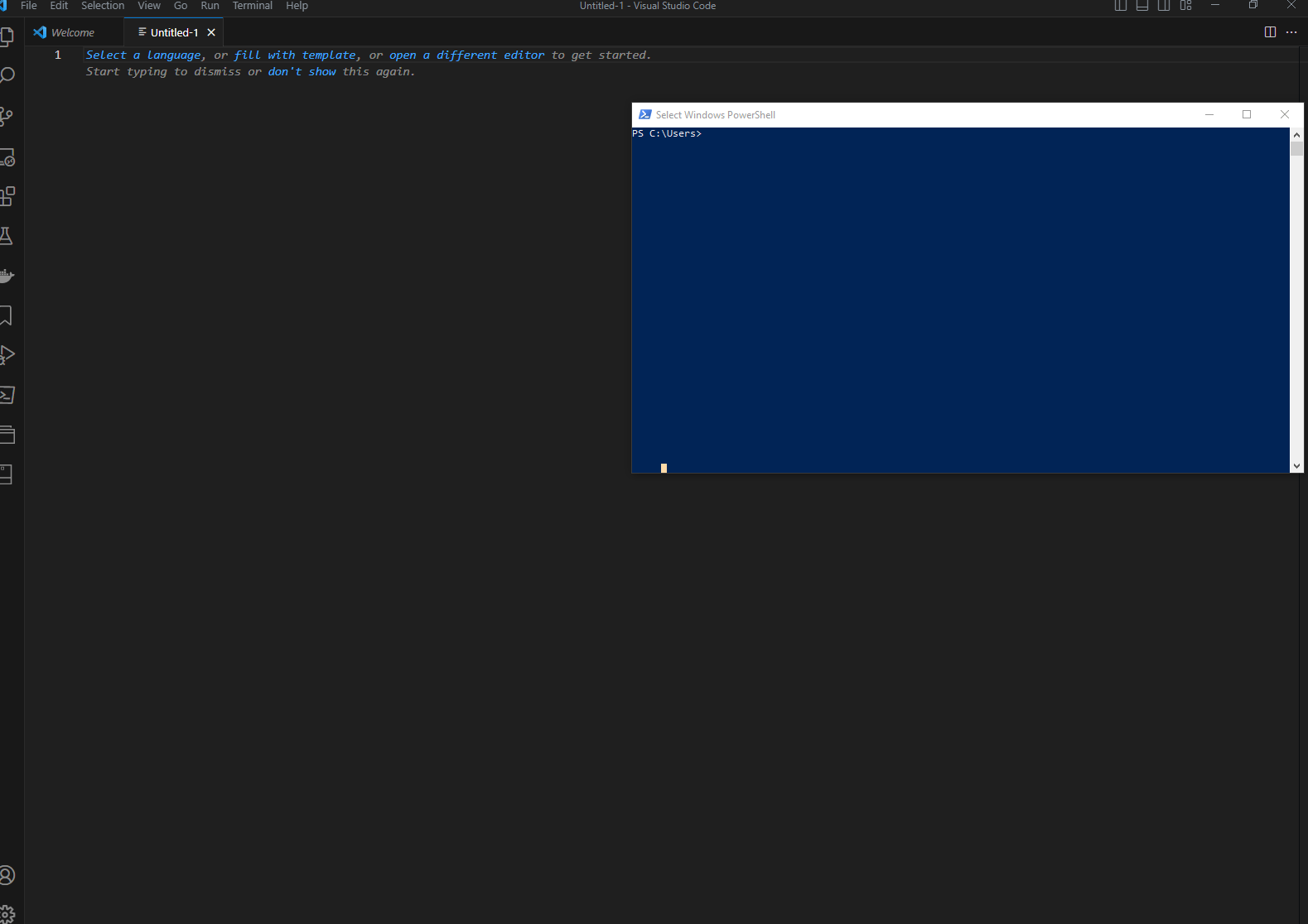This screenshot has height=924, width=1308.
Task: Click the PowerShell scrollbar up arrow
Action: click(1296, 134)
